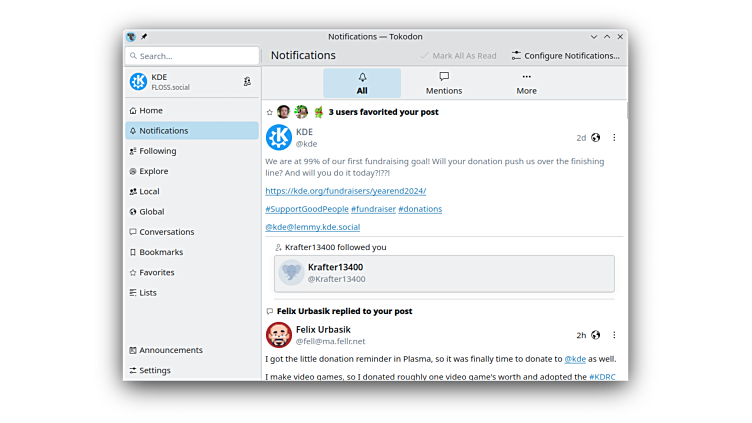The width and height of the screenshot is (752, 423).
Task: Open Settings in the sidebar
Action: pos(154,370)
